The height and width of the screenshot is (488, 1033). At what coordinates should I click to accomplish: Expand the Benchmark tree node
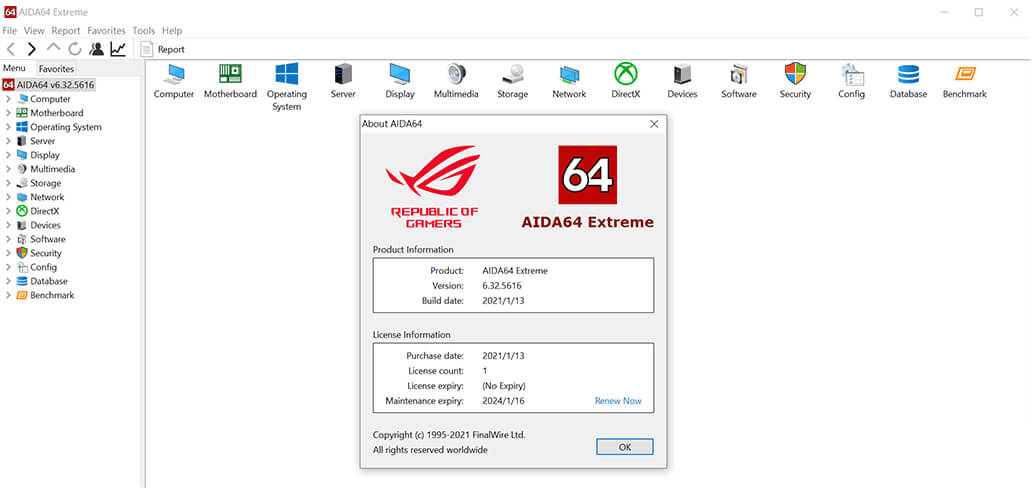9,295
